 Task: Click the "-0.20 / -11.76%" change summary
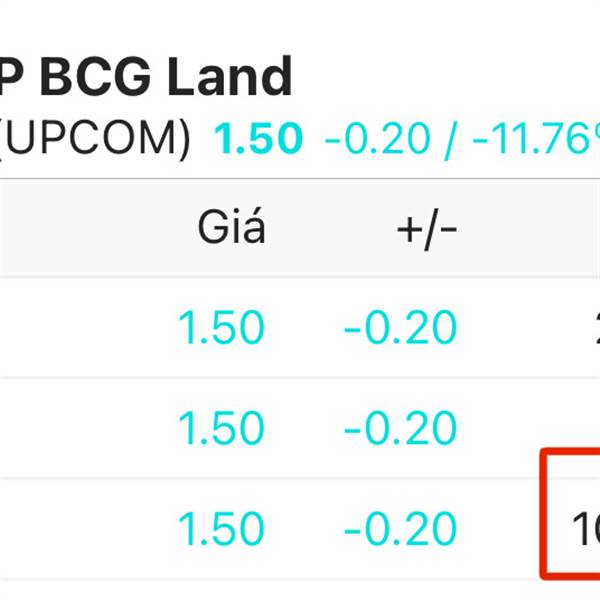[460, 140]
